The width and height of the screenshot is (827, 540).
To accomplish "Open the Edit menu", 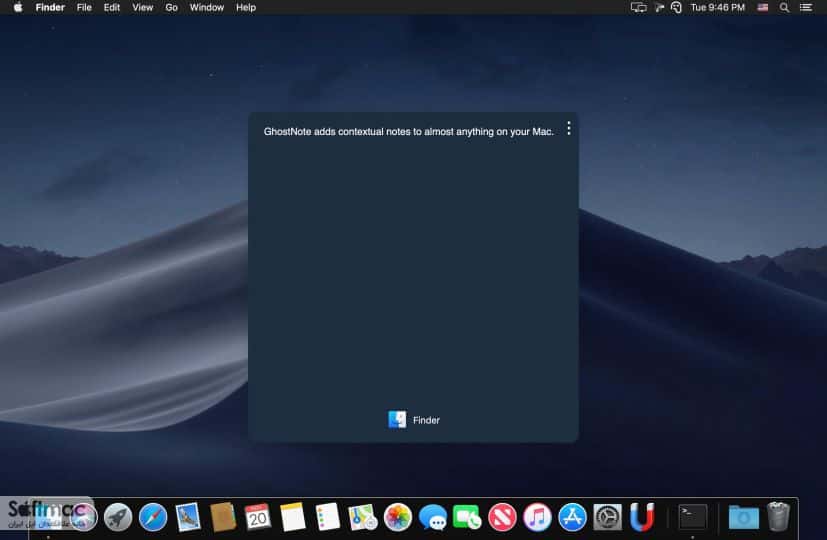I will pyautogui.click(x=112, y=7).
